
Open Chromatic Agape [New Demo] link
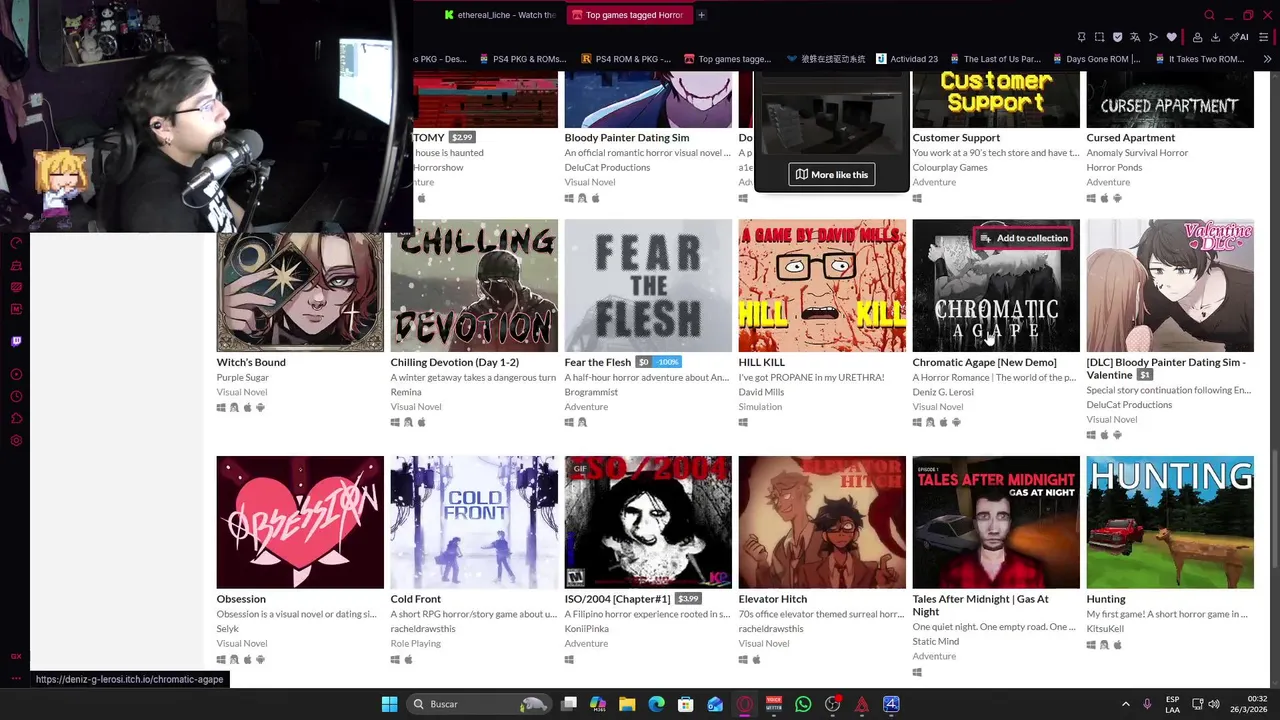[984, 362]
